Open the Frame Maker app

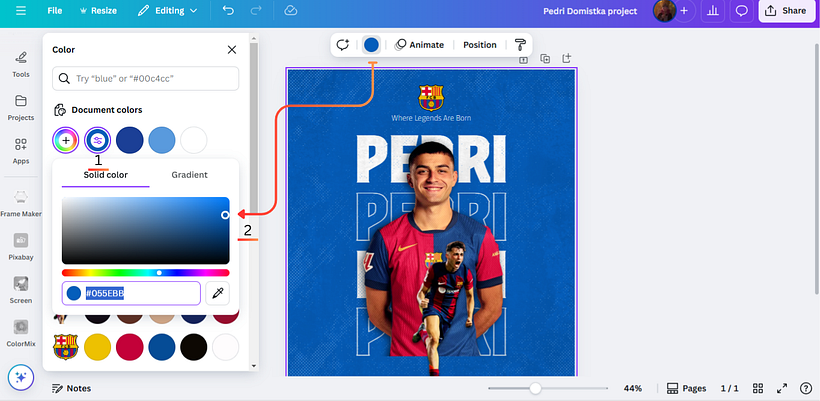21,203
